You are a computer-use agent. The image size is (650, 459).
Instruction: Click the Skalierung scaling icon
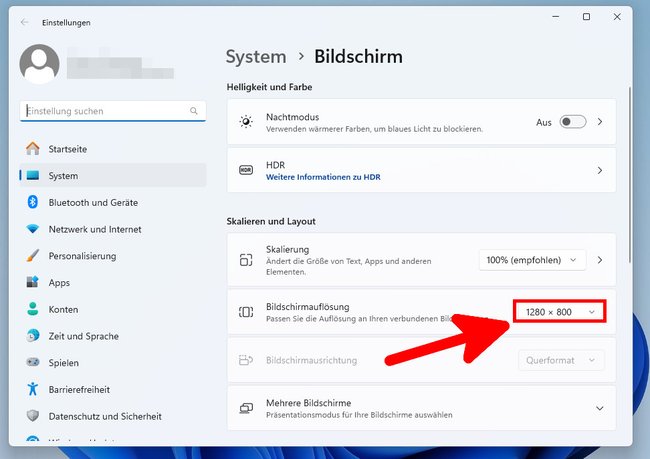click(246, 260)
